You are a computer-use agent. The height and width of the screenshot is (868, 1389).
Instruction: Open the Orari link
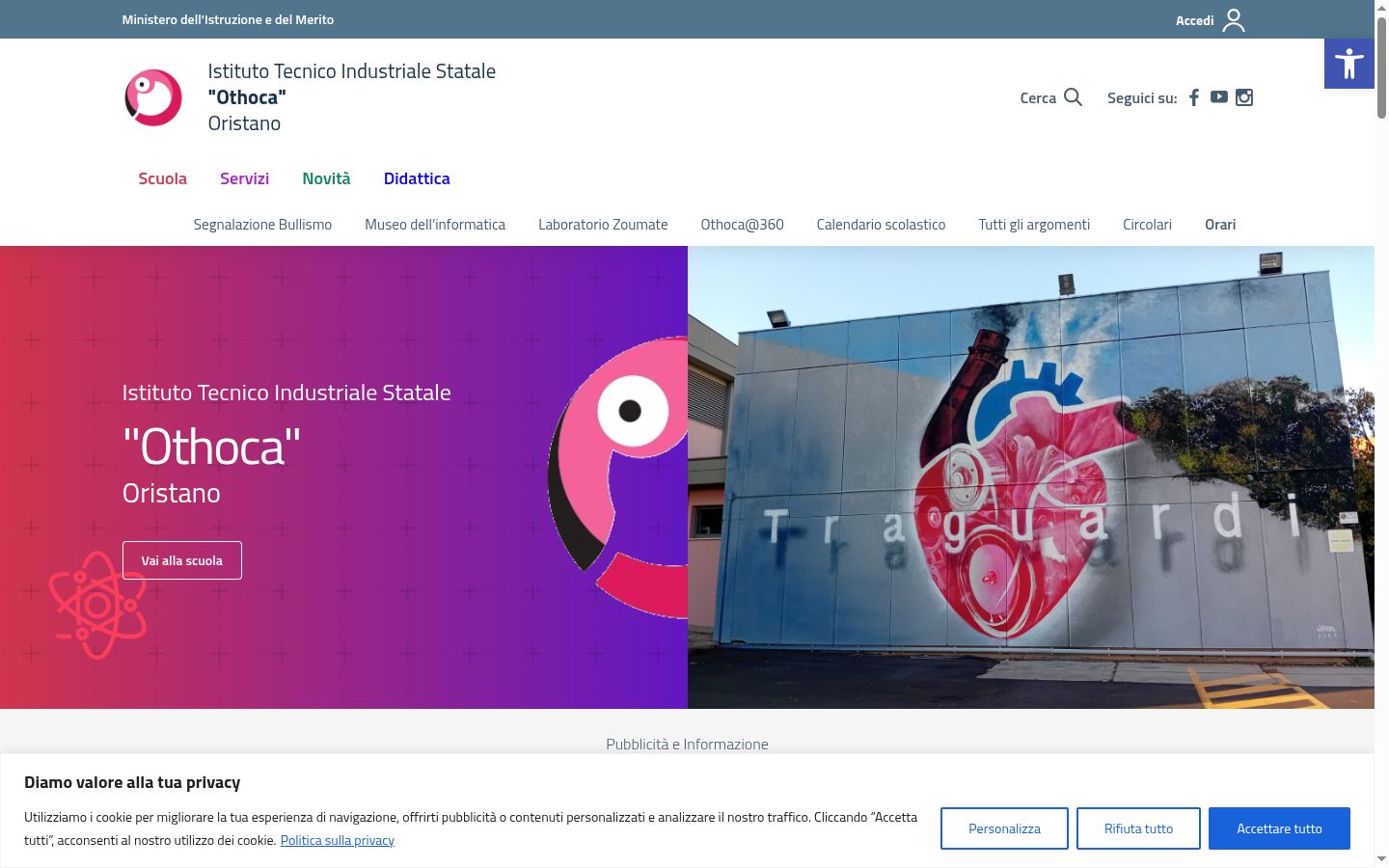[1220, 225]
